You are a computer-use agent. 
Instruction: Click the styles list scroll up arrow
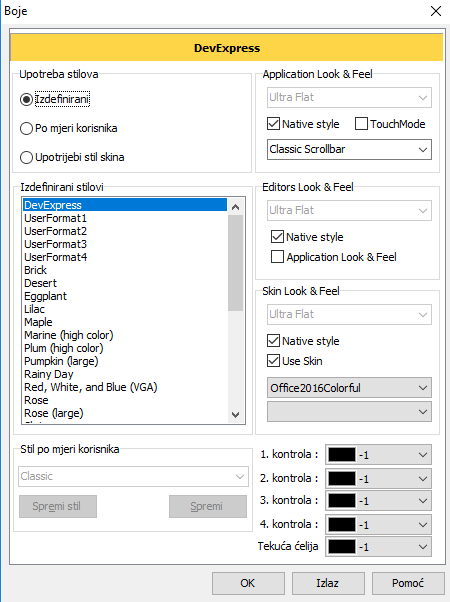click(236, 207)
